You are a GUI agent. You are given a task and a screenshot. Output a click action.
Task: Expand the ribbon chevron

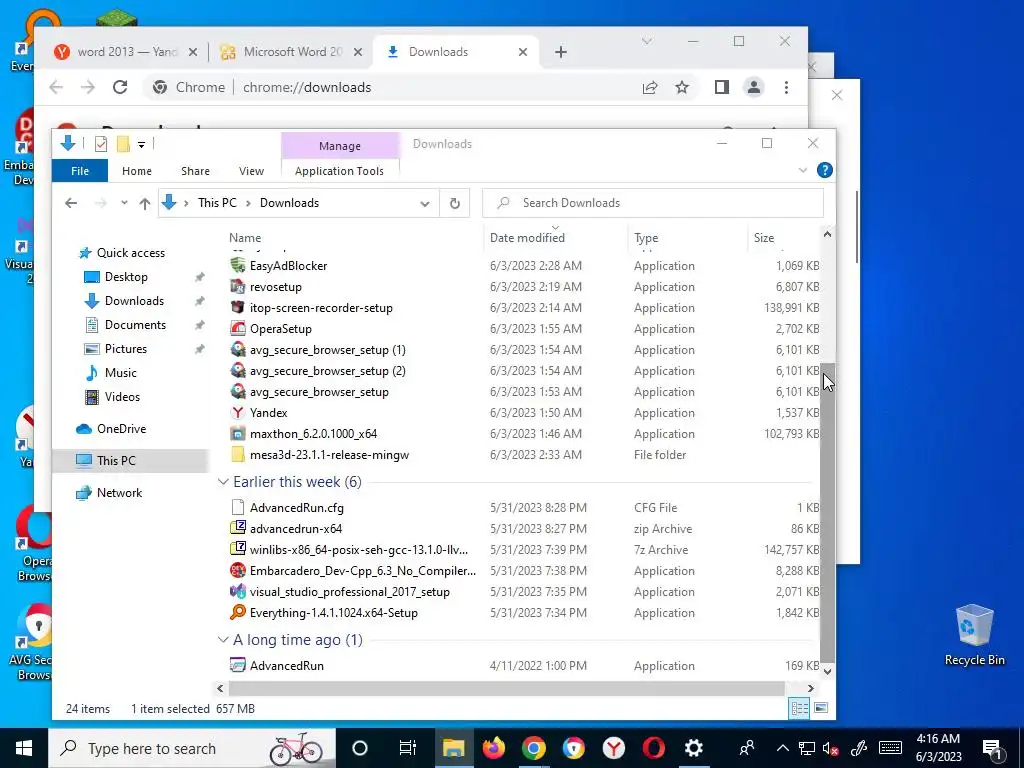coord(803,170)
